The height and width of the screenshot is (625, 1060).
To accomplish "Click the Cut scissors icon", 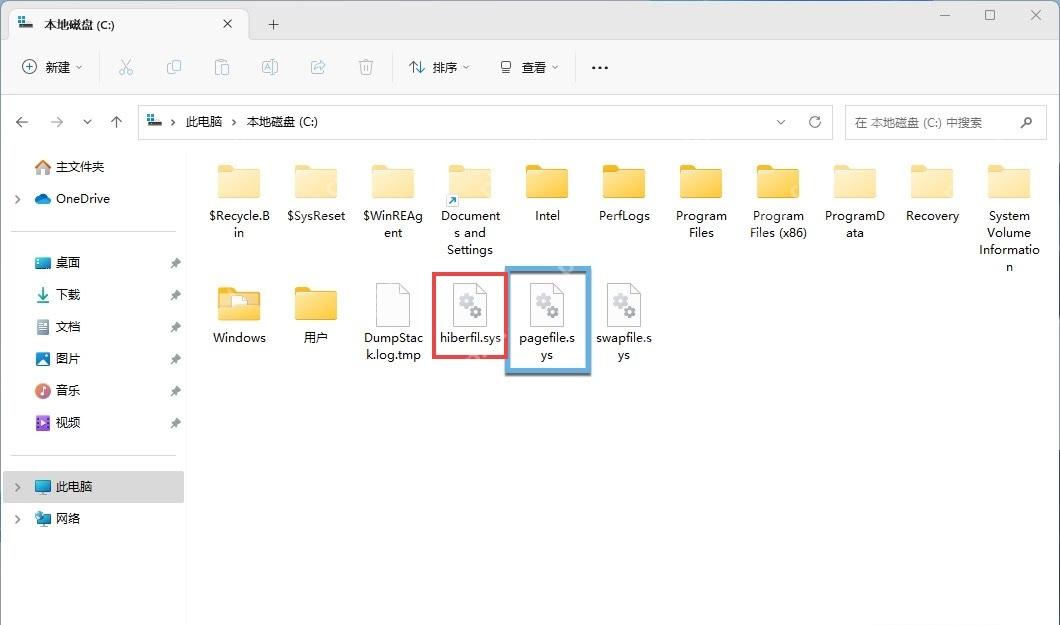I will (x=126, y=67).
